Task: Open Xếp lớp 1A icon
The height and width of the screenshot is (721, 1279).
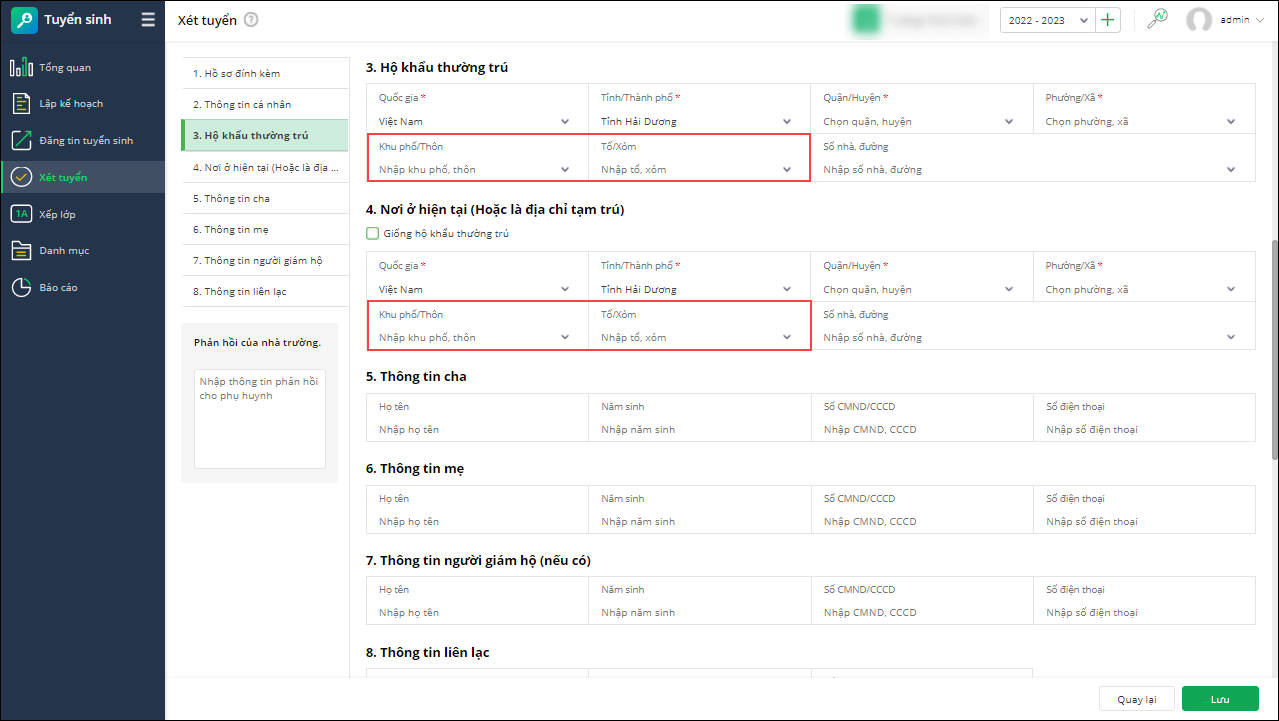Action: 21,214
